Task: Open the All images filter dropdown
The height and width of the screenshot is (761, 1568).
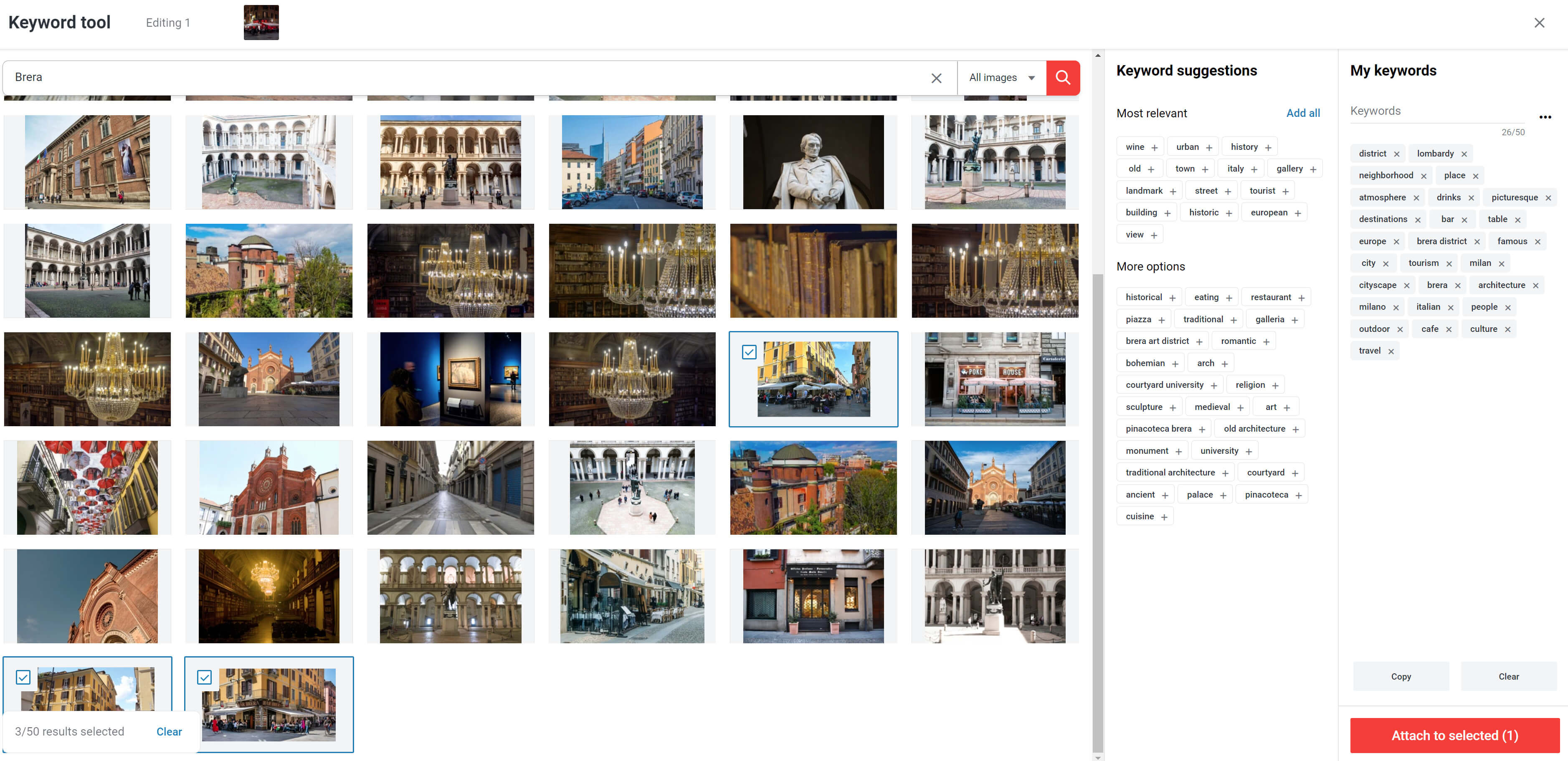Action: (1001, 77)
